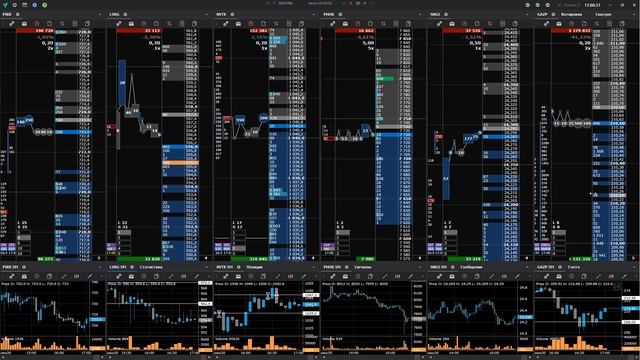Click red volume cell 33 113 in LSRG
The image size is (640, 360).
[139, 31]
